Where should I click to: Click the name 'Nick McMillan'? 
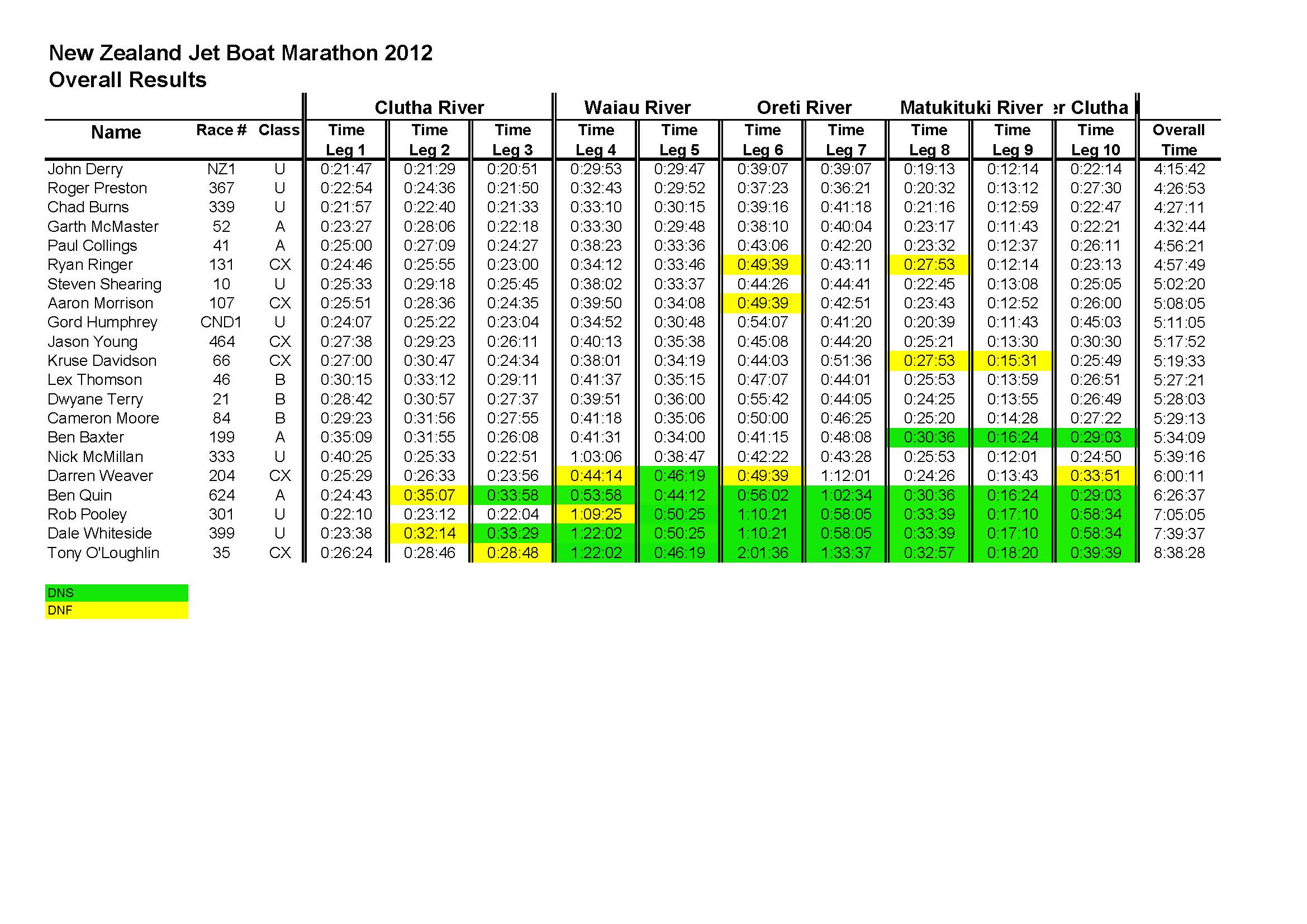[x=95, y=456]
